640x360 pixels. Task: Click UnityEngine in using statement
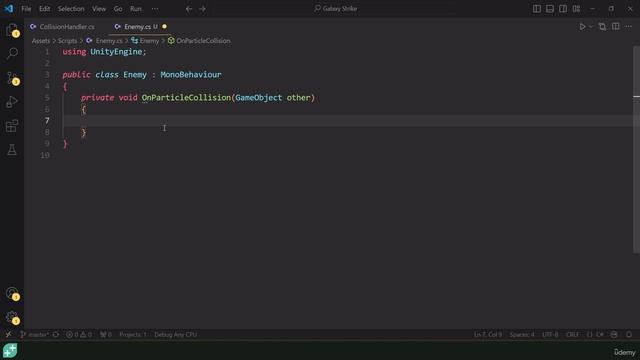tap(116, 52)
